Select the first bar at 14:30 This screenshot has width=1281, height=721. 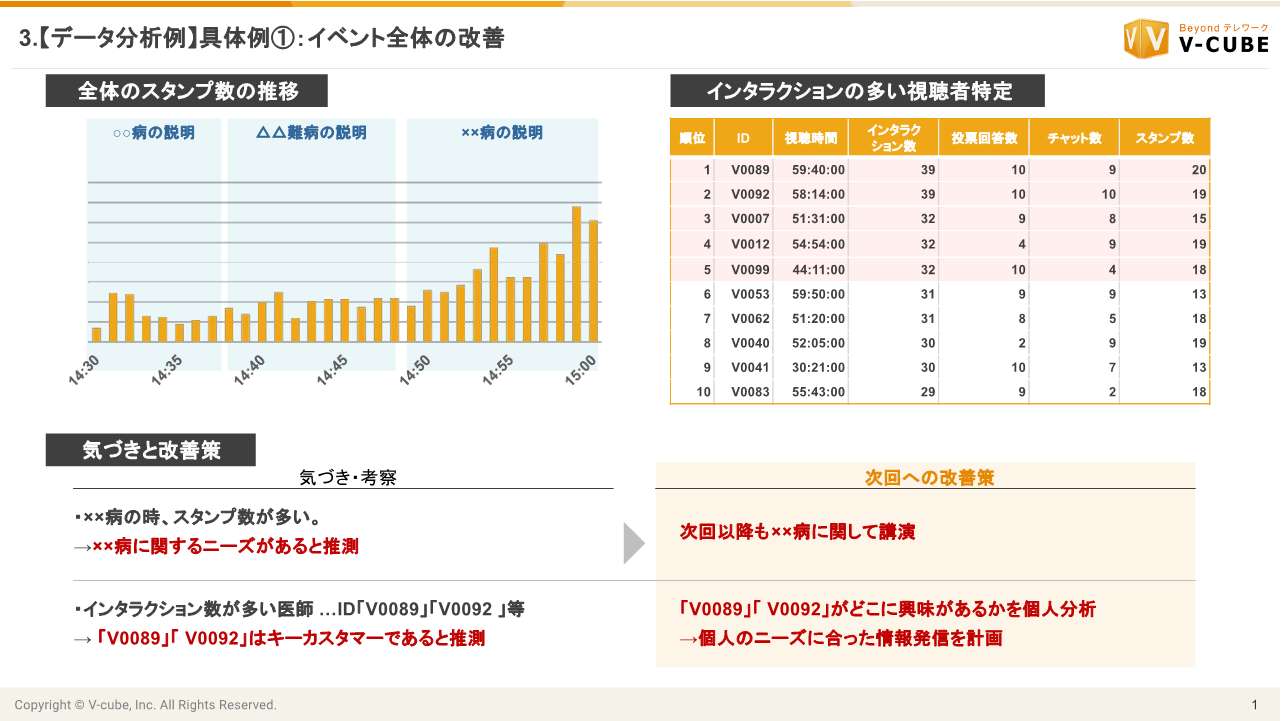95,334
